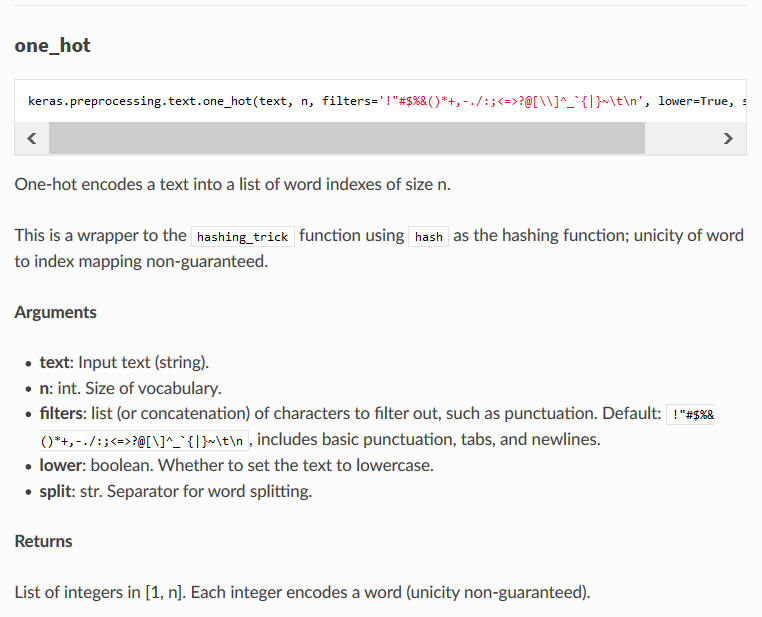Click the bold 'text' argument name

pos(55,362)
